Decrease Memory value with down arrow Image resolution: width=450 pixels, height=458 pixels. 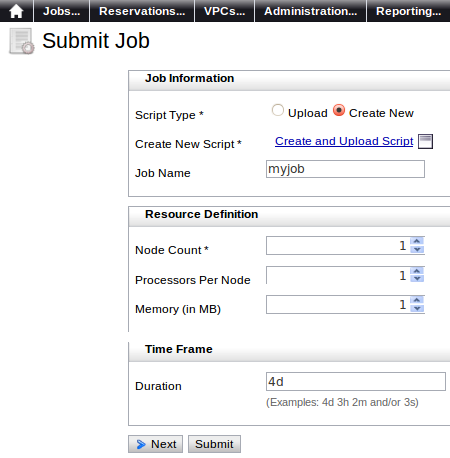(417, 308)
